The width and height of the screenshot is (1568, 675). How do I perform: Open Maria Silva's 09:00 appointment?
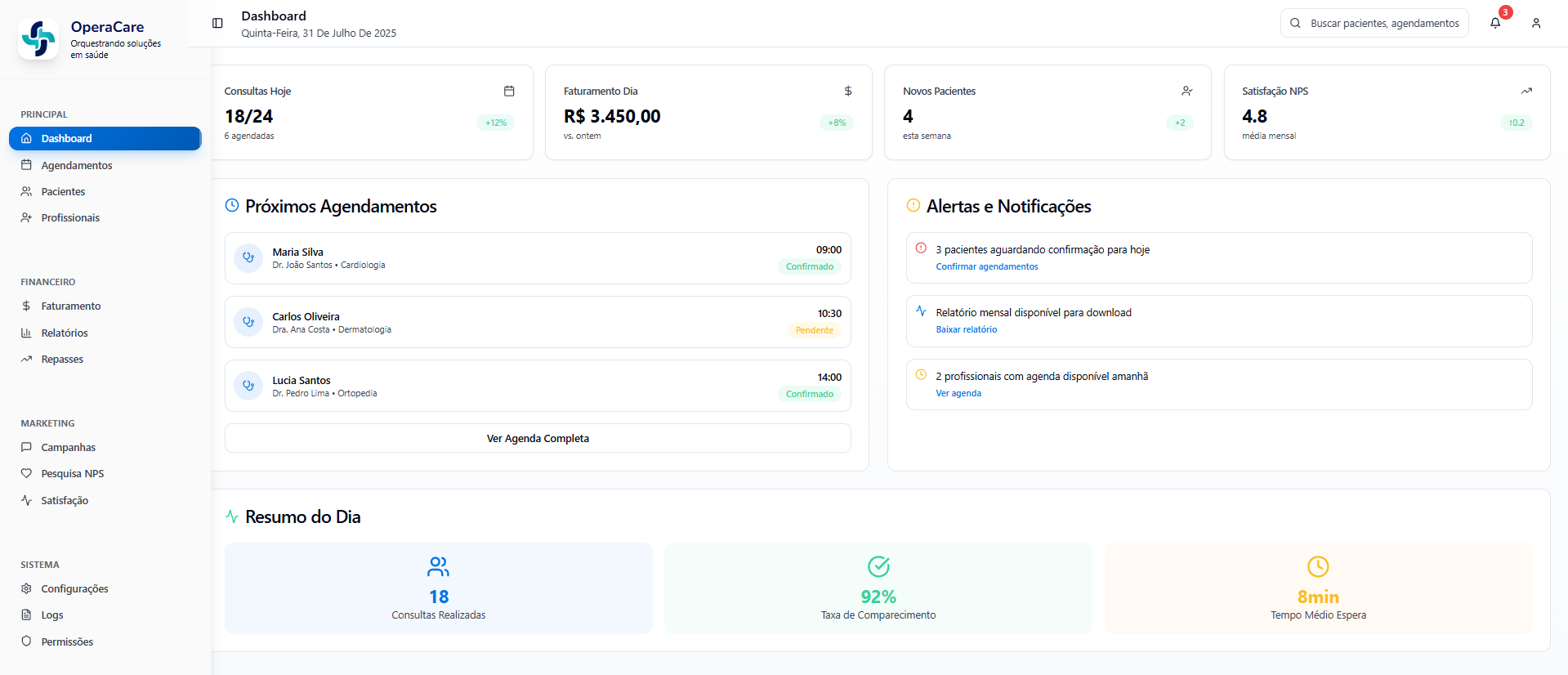(x=538, y=258)
